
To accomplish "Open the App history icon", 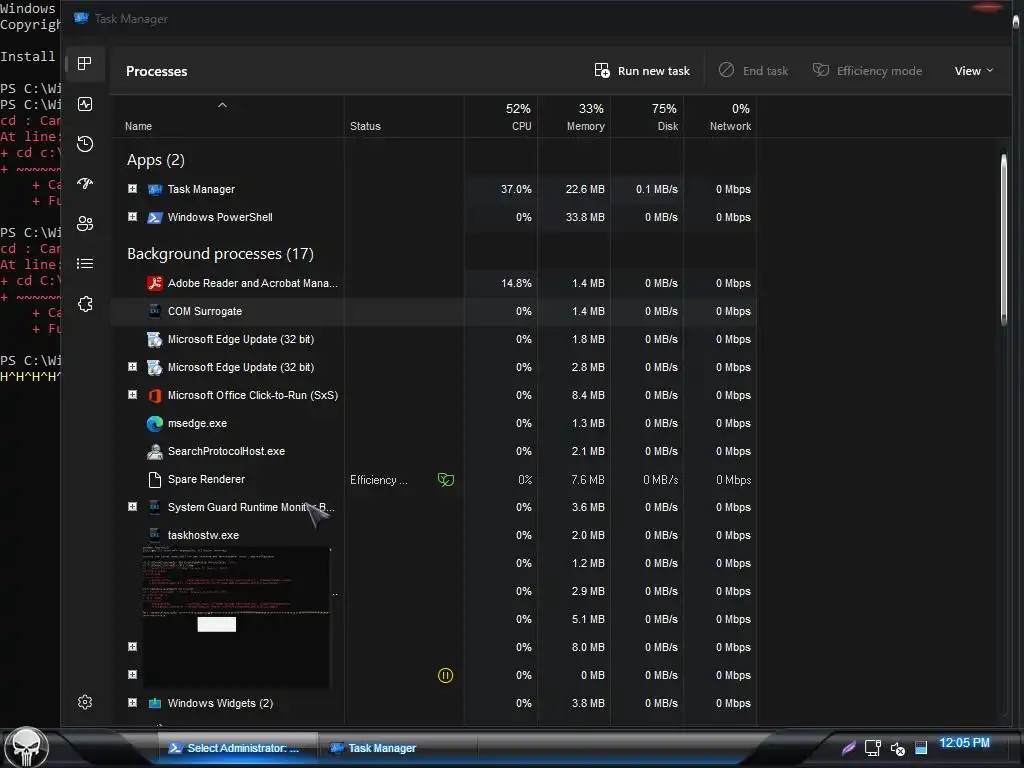I will (x=85, y=144).
